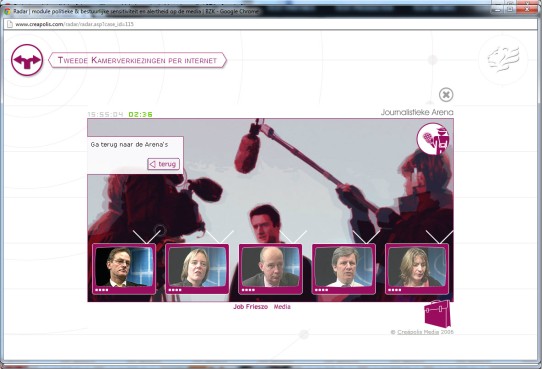Click the Tweede Kamerverkiezingen per internet title banner
The image size is (542, 369).
point(138,60)
